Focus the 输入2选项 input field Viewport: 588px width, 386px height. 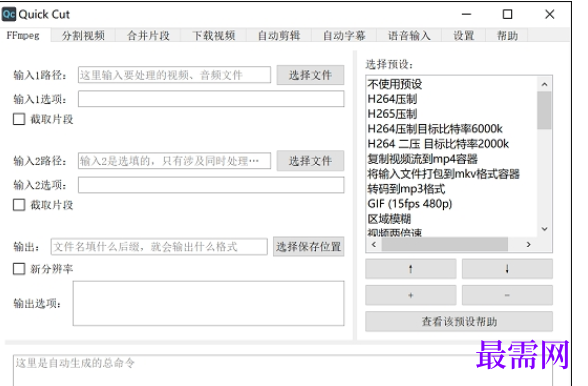[x=211, y=185]
